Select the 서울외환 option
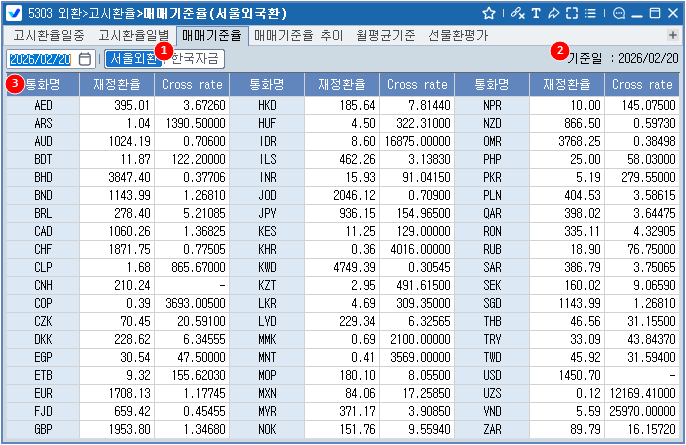Screen dimensions: 686x445 coord(131,58)
